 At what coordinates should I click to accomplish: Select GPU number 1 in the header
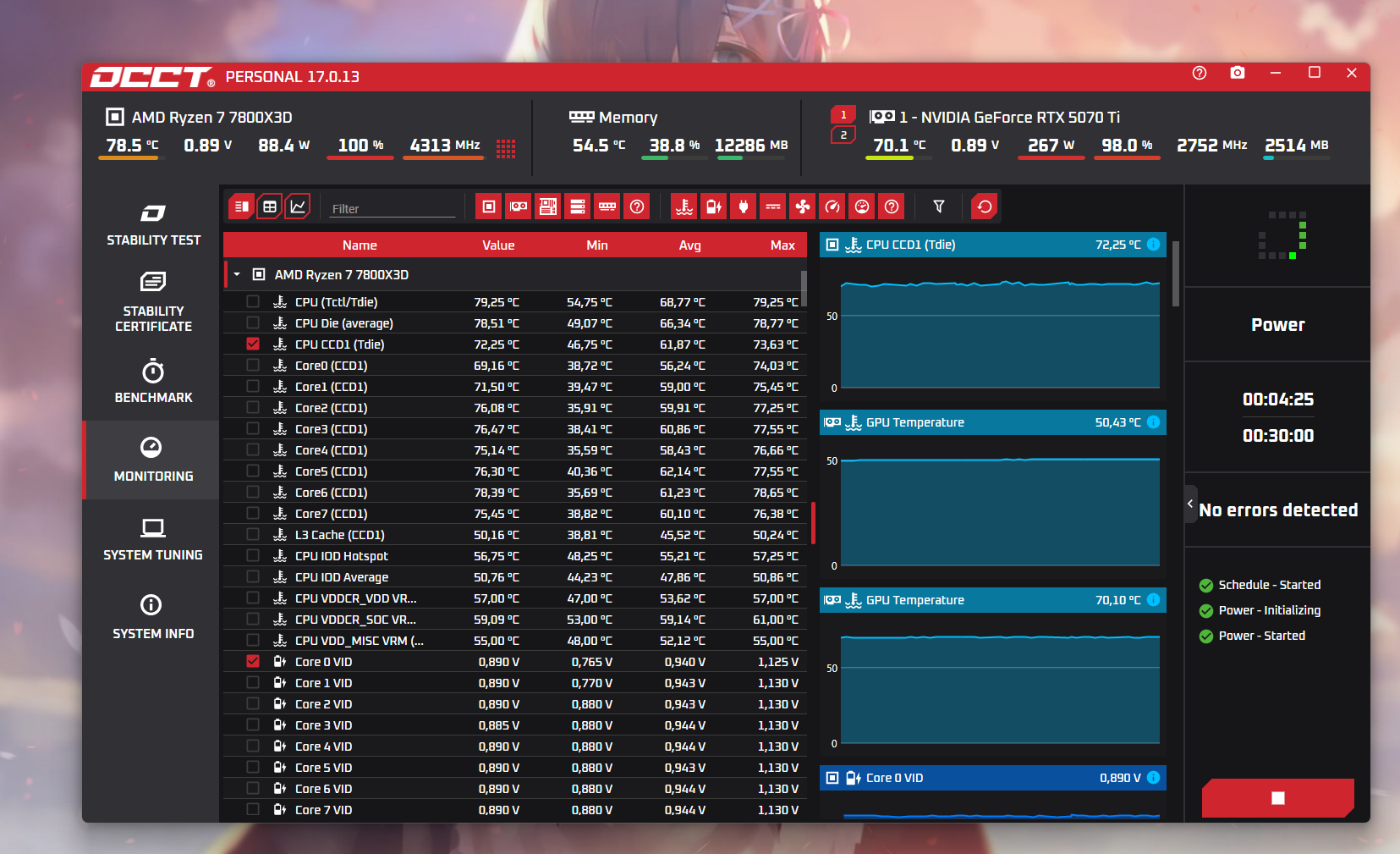[x=843, y=115]
